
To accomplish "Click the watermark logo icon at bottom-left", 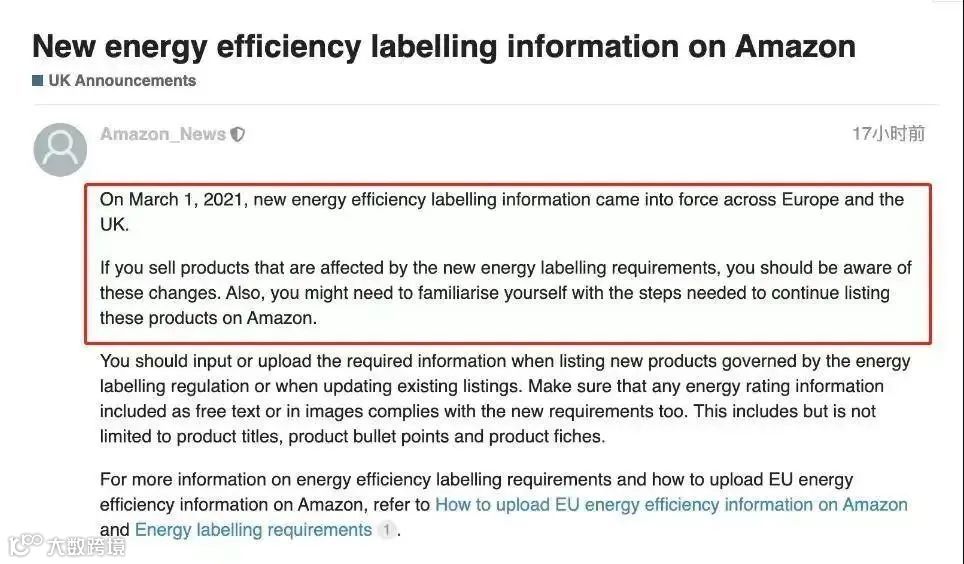I will pyautogui.click(x=25, y=544).
